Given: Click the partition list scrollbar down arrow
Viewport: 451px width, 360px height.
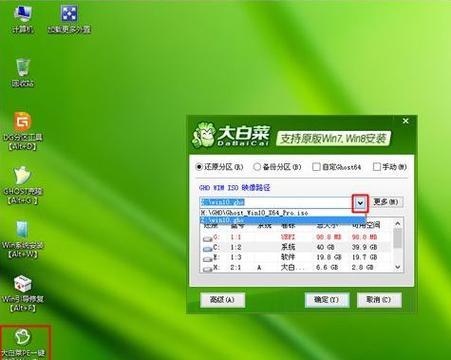Looking at the screenshot, I should click(x=397, y=267).
